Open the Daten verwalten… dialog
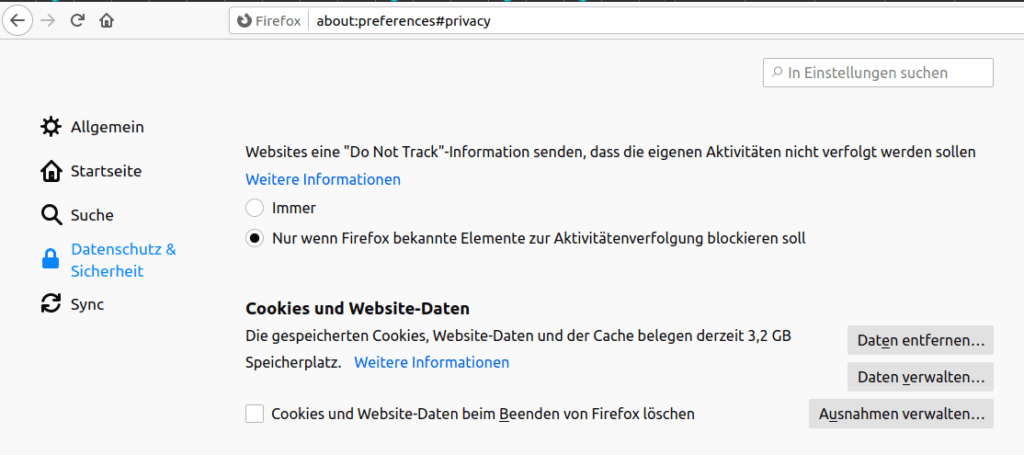This screenshot has width=1024, height=455. pyautogui.click(x=920, y=377)
